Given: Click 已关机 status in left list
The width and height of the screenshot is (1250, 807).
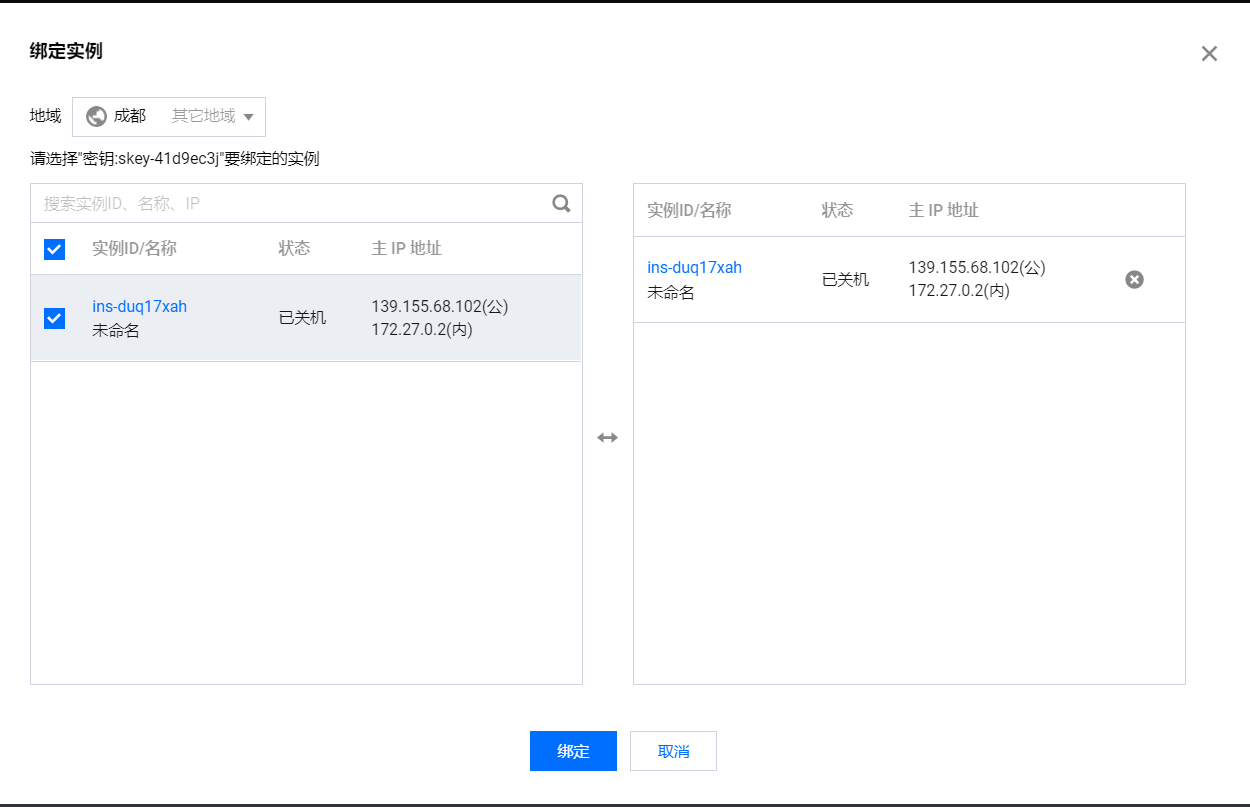Looking at the screenshot, I should pyautogui.click(x=302, y=318).
